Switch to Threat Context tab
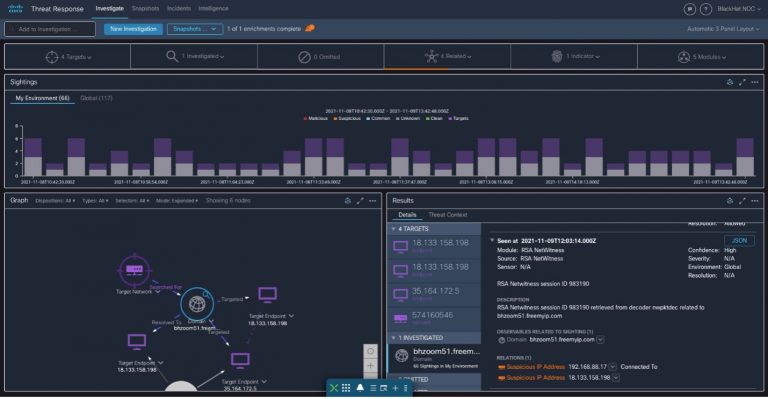 [448, 214]
